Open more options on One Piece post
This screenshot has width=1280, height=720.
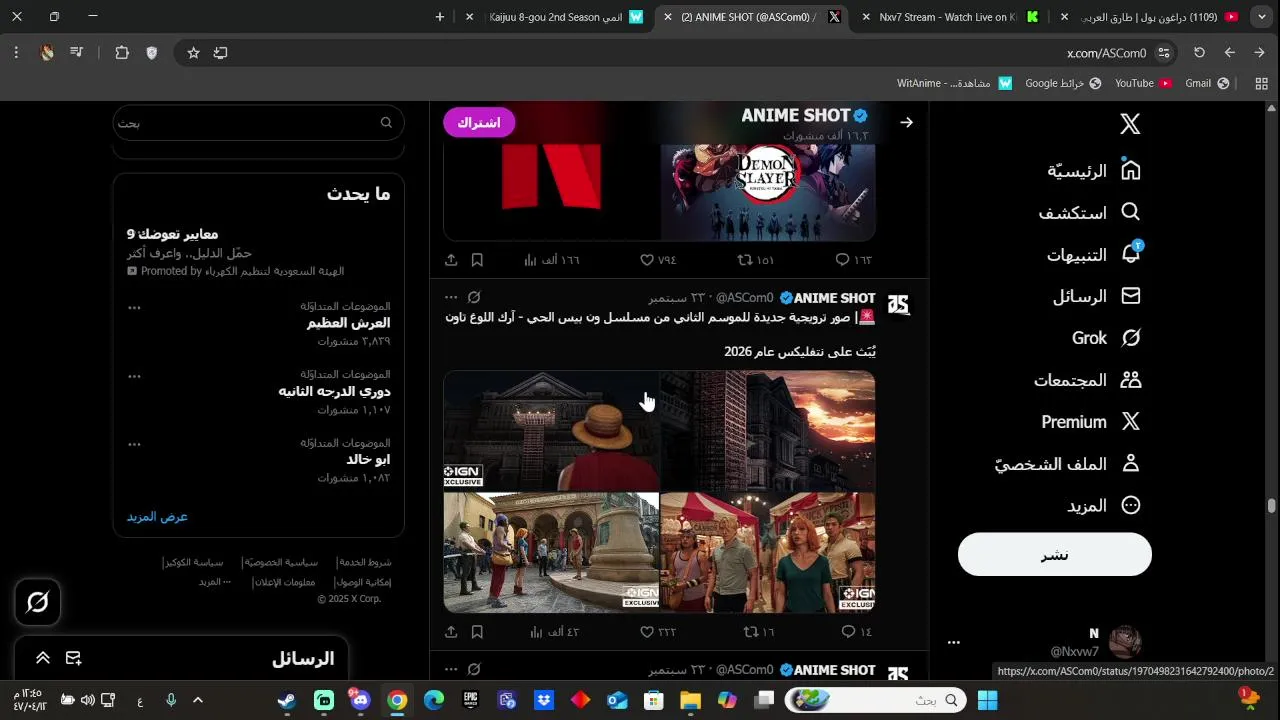pos(451,297)
